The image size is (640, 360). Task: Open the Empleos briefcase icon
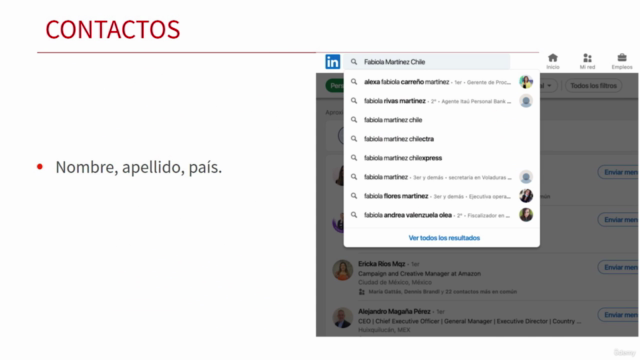(x=622, y=61)
